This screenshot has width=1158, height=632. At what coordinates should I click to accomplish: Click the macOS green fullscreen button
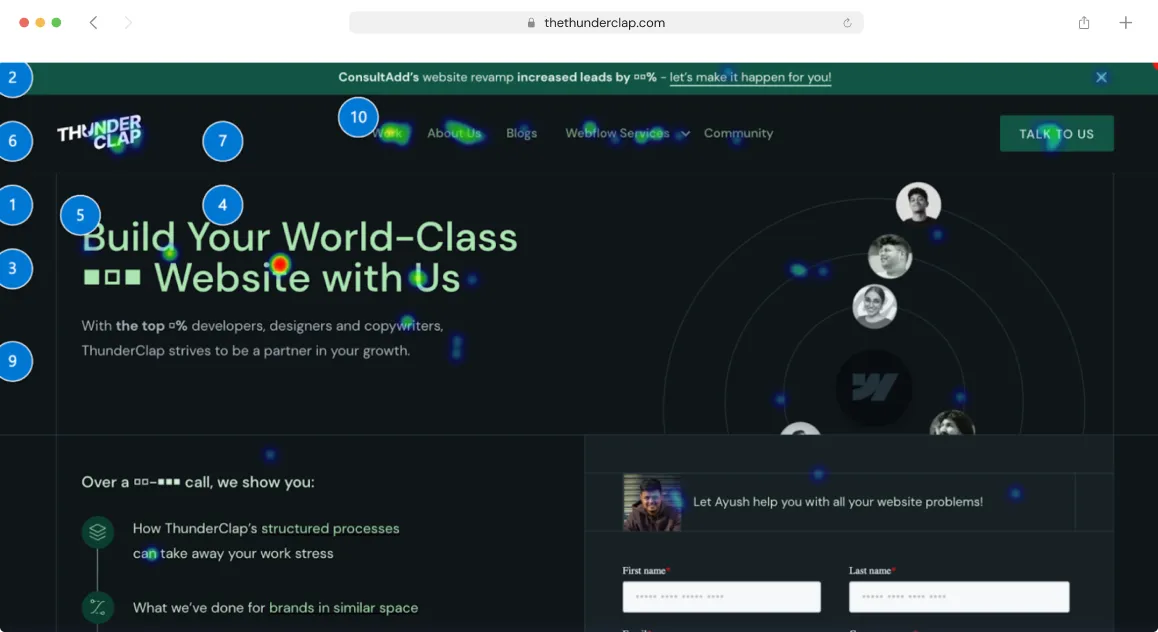click(x=56, y=23)
